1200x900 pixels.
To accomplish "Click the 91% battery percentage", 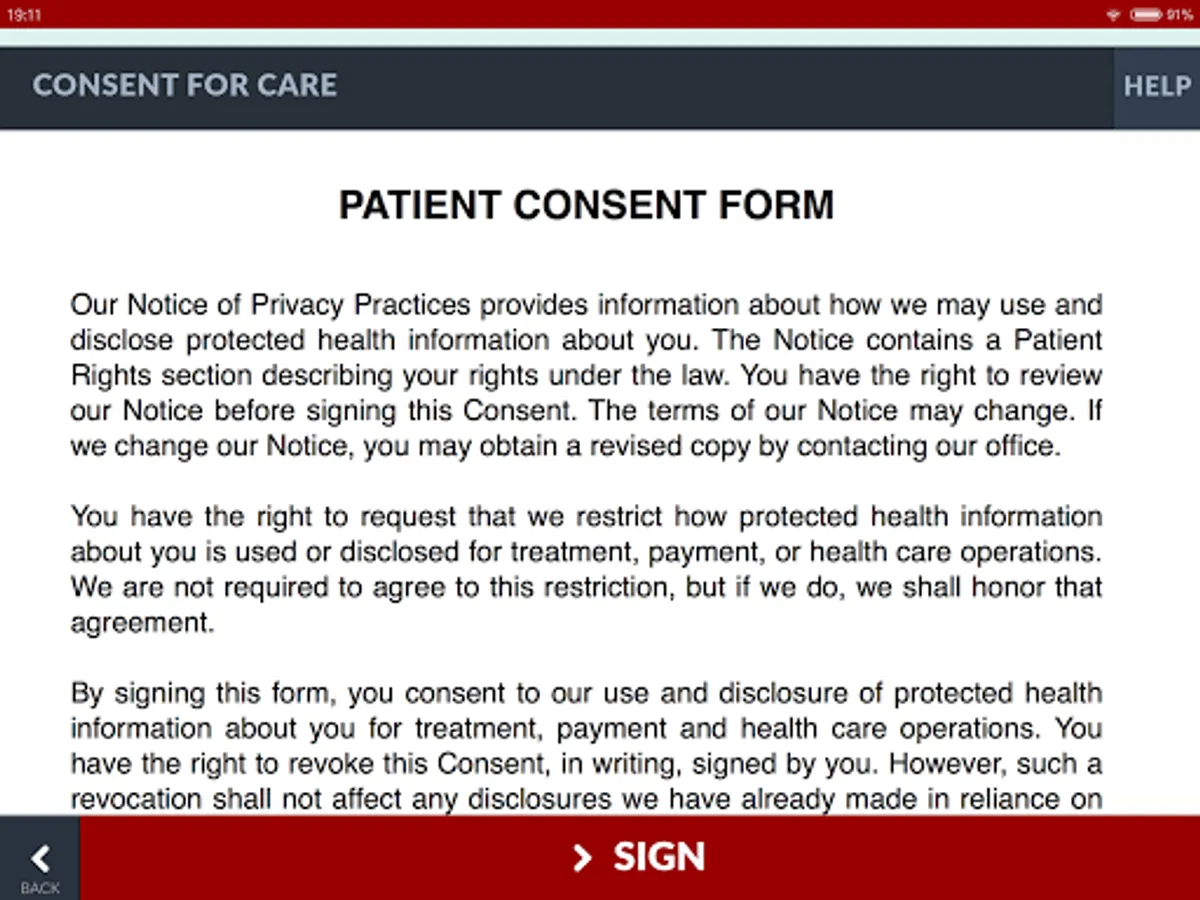I will (1180, 15).
